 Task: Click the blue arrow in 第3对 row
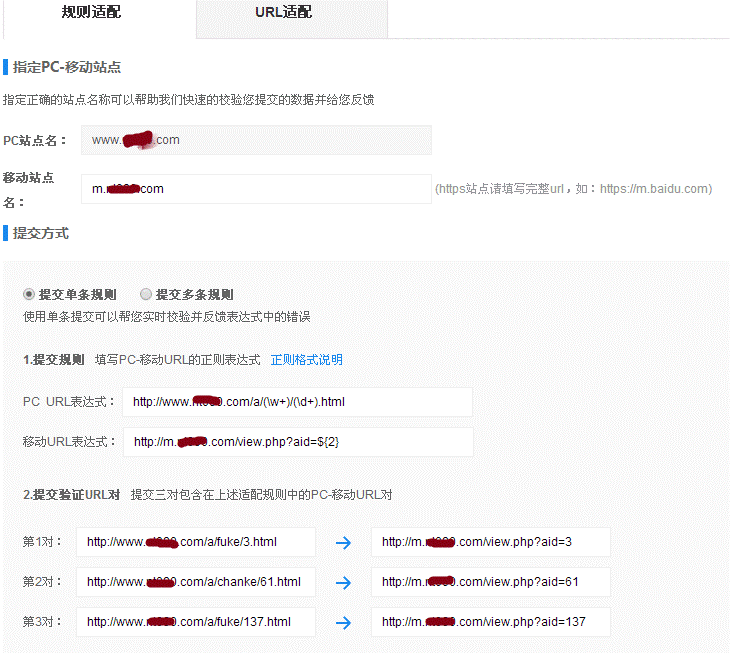click(343, 622)
